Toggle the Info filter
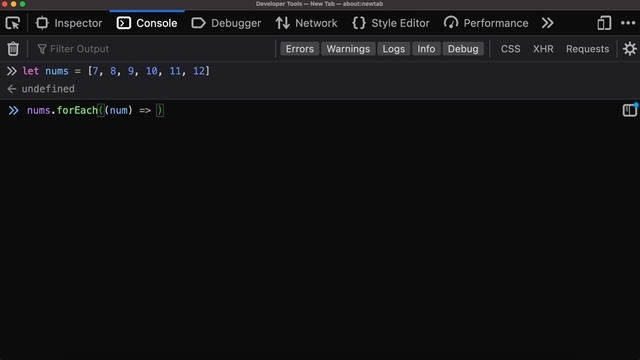Viewport: 640px width, 360px height. 426,49
